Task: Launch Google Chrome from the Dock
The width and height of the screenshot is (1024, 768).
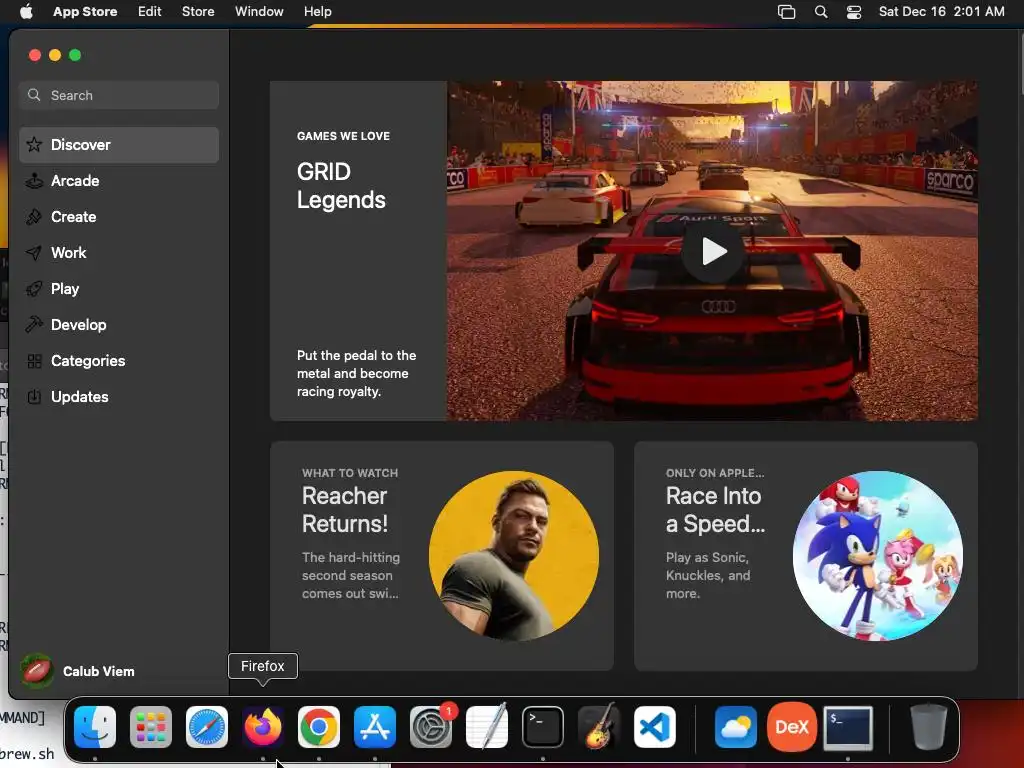Action: pos(319,727)
